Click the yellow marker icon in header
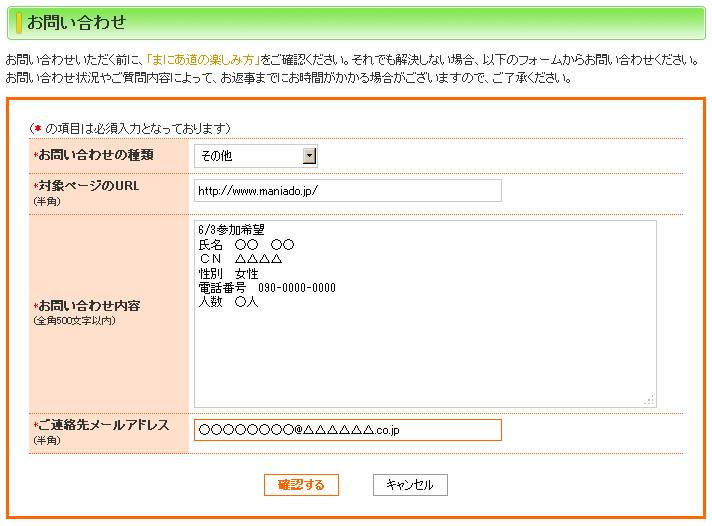Viewport: 712px width, 526px height. pos(19,22)
